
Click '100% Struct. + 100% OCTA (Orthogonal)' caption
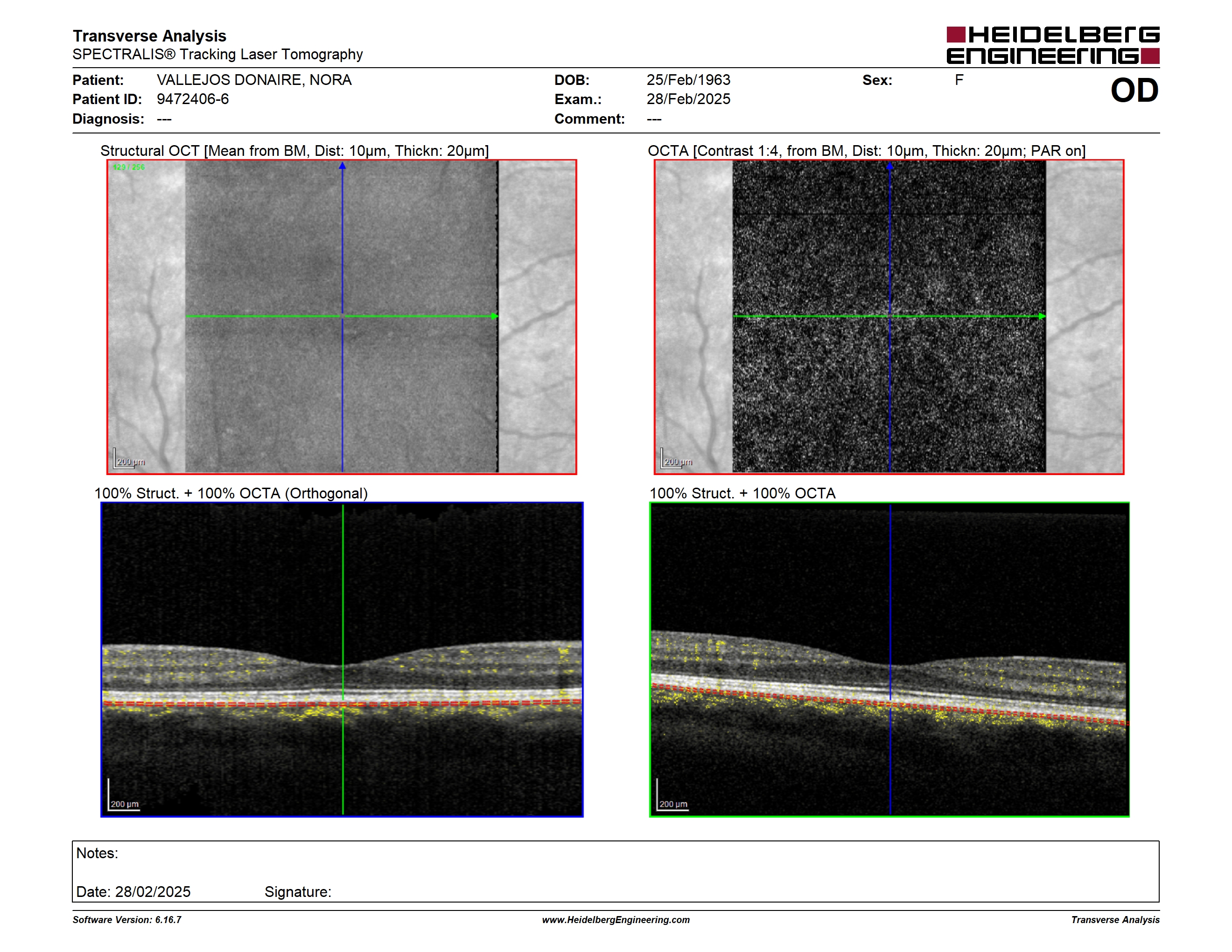231,493
